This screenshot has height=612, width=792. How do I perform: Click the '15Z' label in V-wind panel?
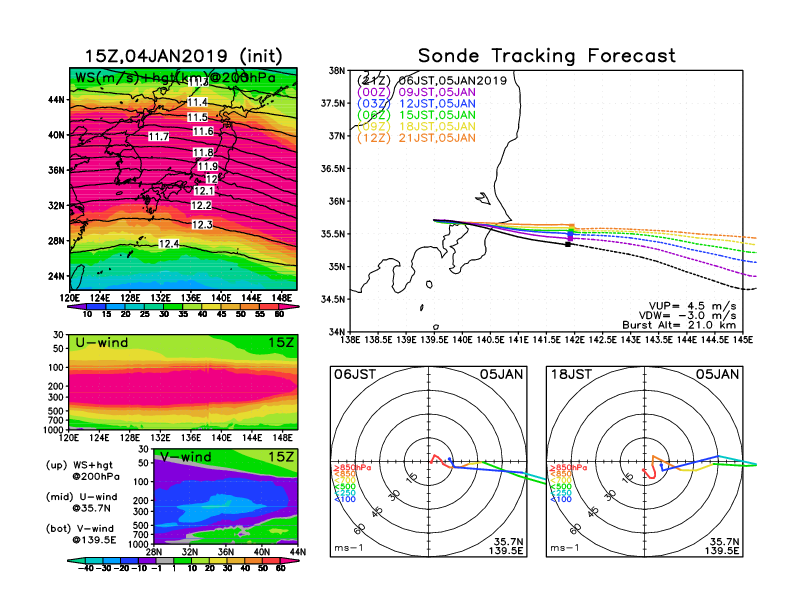coord(281,457)
